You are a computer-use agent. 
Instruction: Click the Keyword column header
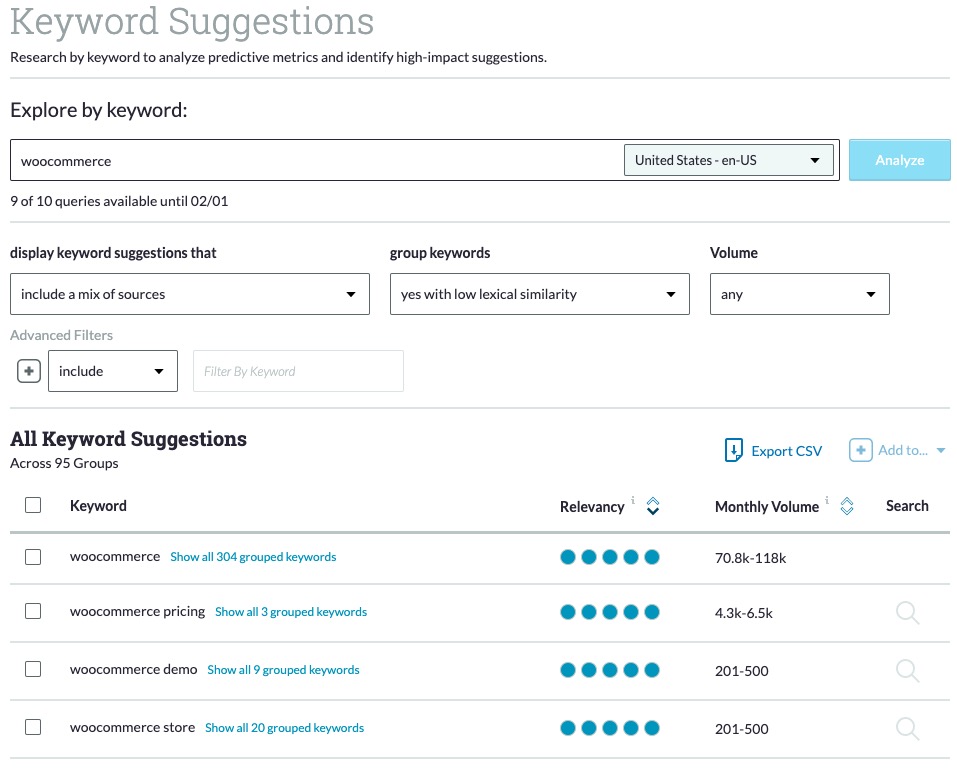tap(98, 506)
